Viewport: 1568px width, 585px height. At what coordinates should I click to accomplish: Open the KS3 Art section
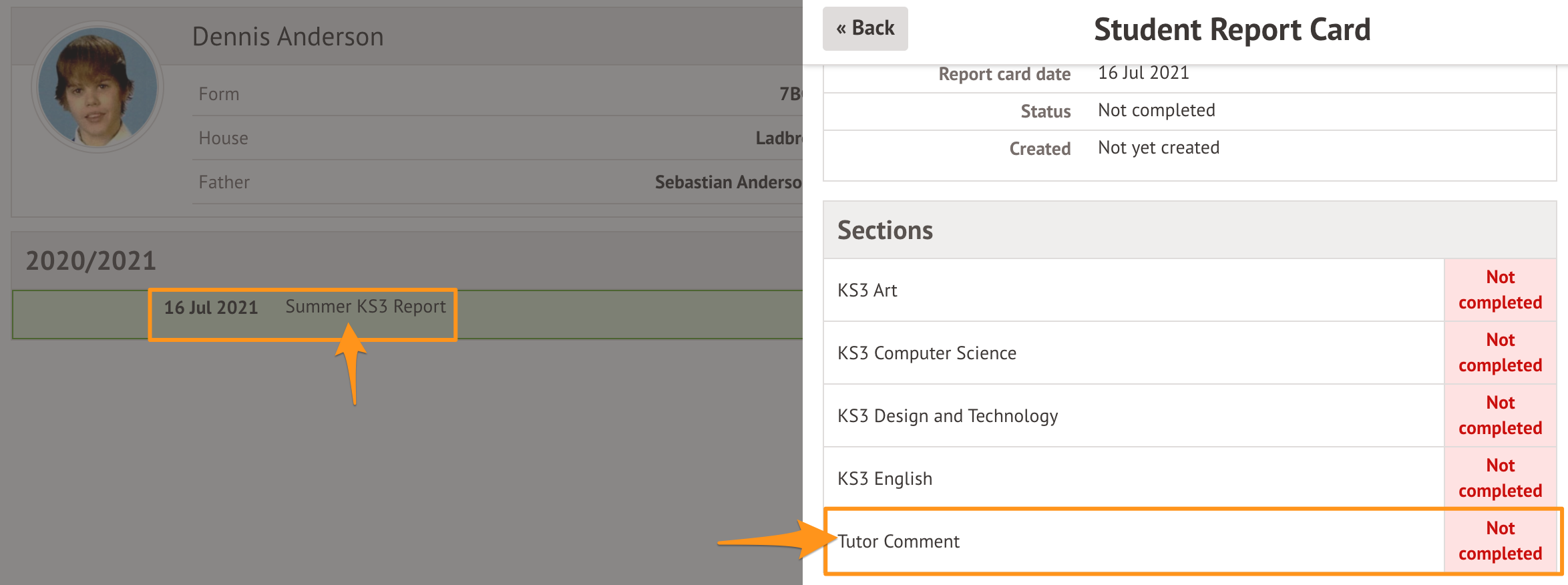(867, 290)
